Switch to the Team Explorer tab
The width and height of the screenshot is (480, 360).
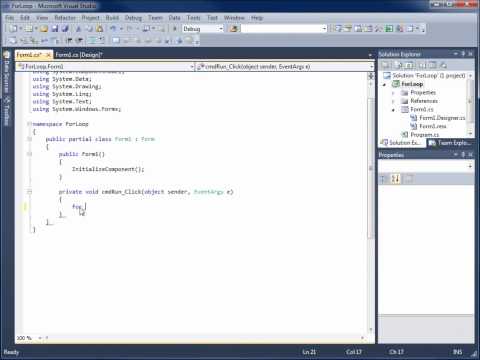click(x=450, y=143)
